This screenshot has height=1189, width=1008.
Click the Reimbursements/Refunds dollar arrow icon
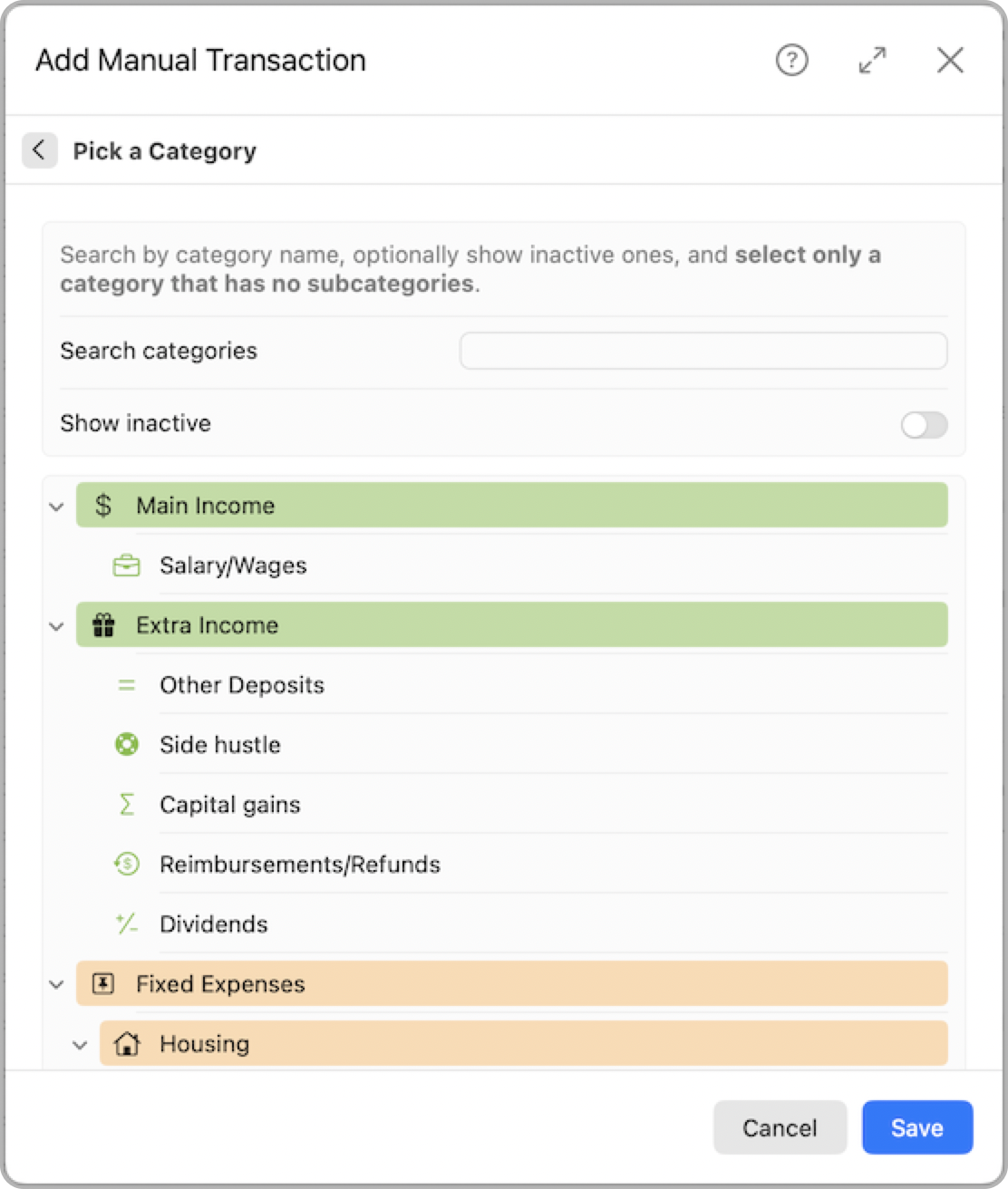126,865
